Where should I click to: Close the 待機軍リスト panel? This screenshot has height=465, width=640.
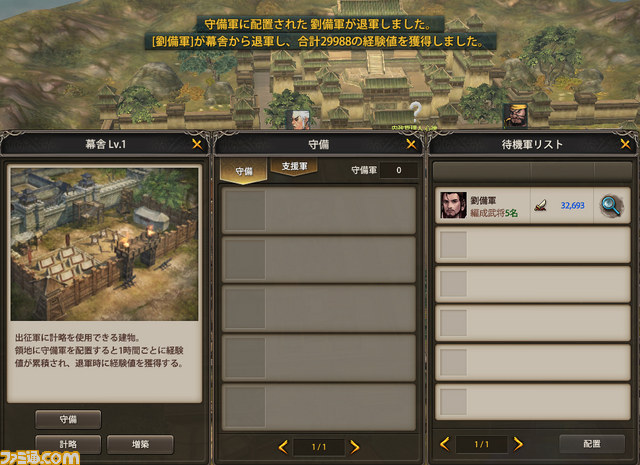[x=625, y=144]
